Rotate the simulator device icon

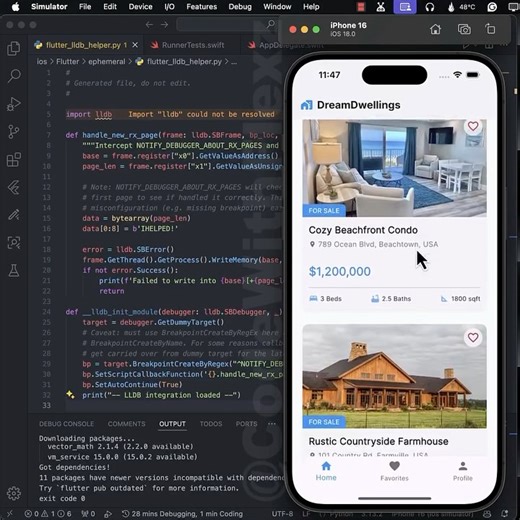click(490, 29)
